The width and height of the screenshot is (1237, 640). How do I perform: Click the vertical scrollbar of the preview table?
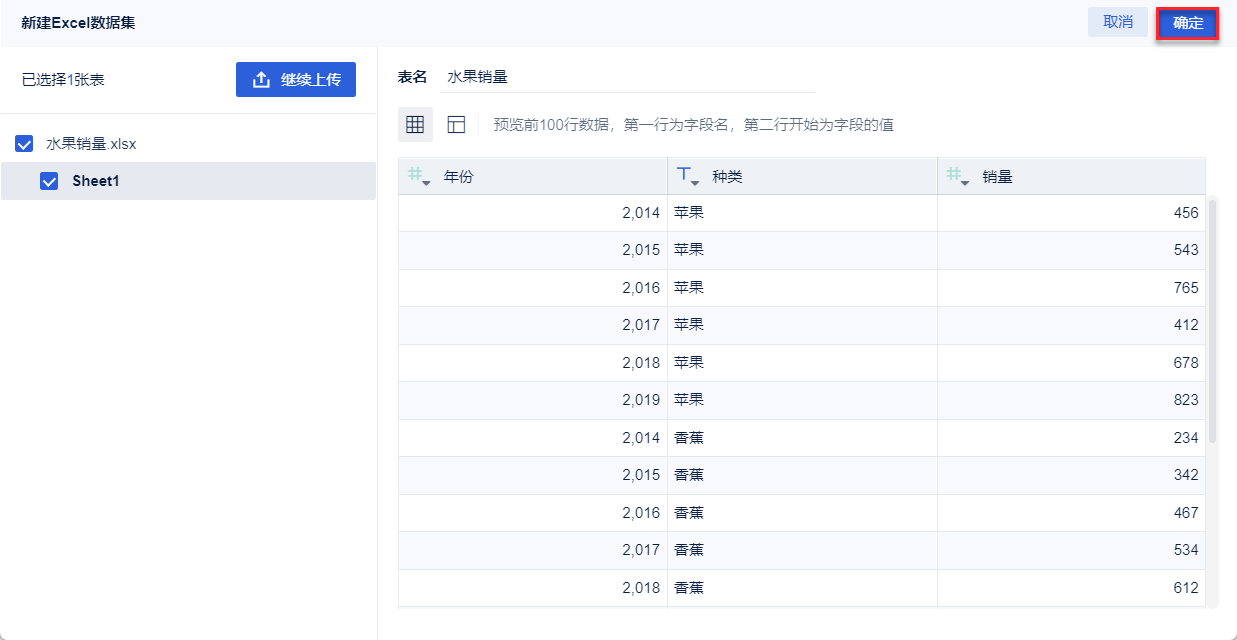point(1213,320)
